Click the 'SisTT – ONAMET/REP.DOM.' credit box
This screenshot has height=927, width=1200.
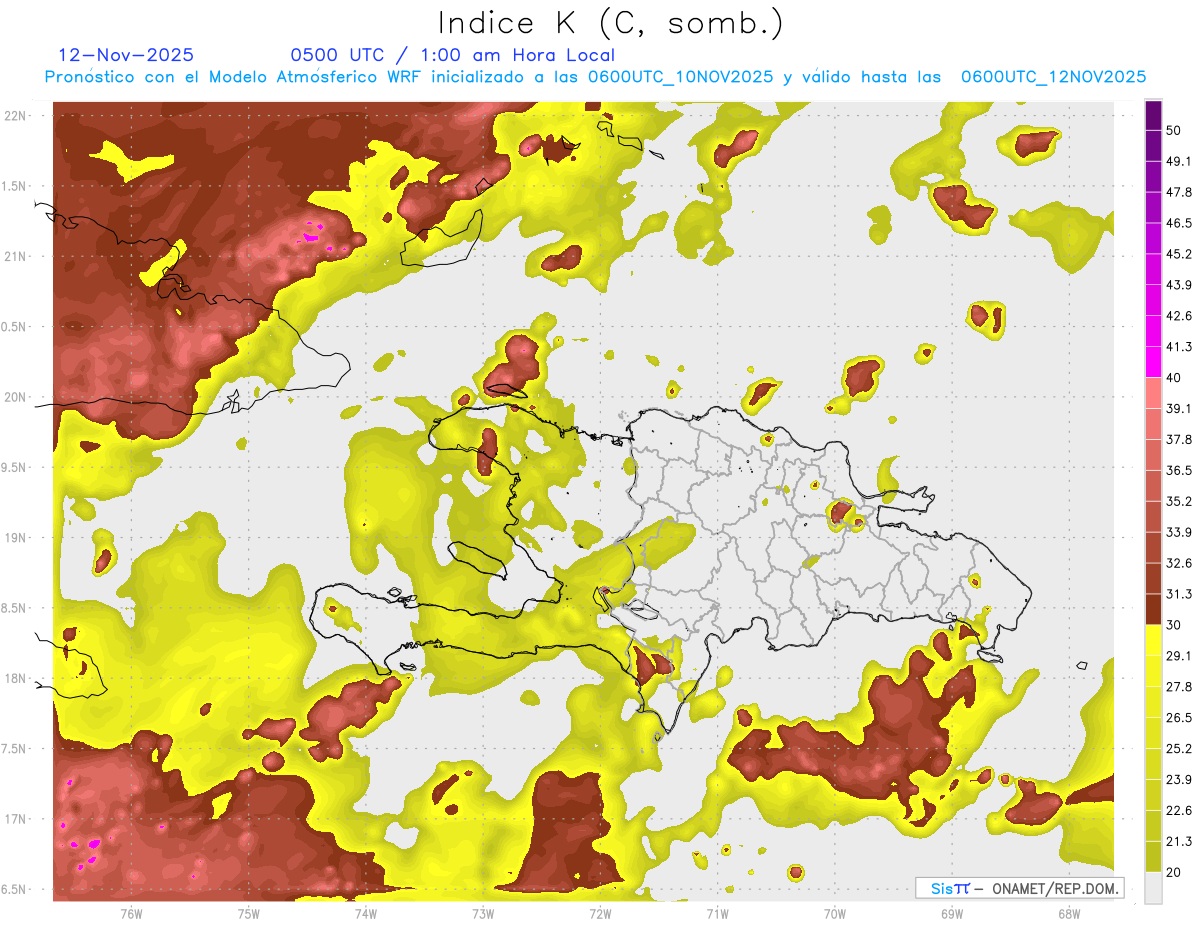tap(1019, 888)
